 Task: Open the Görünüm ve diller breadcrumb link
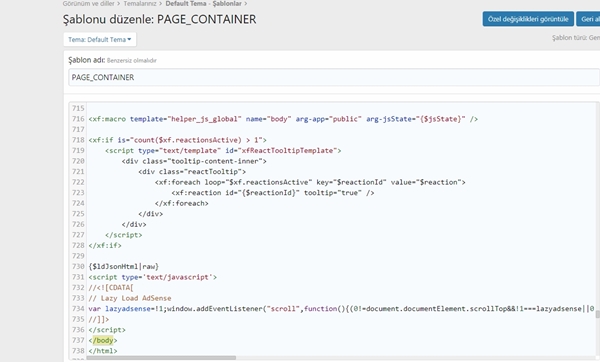88,3
